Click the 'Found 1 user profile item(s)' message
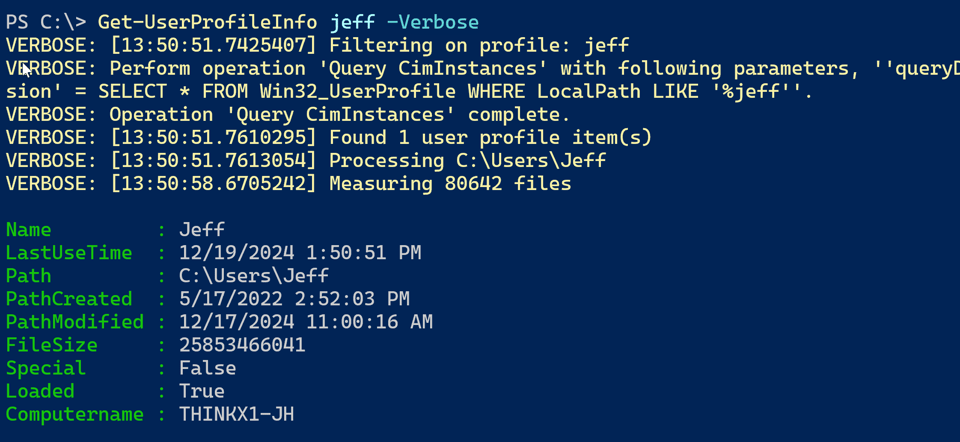Image resolution: width=960 pixels, height=442 pixels. tap(490, 138)
